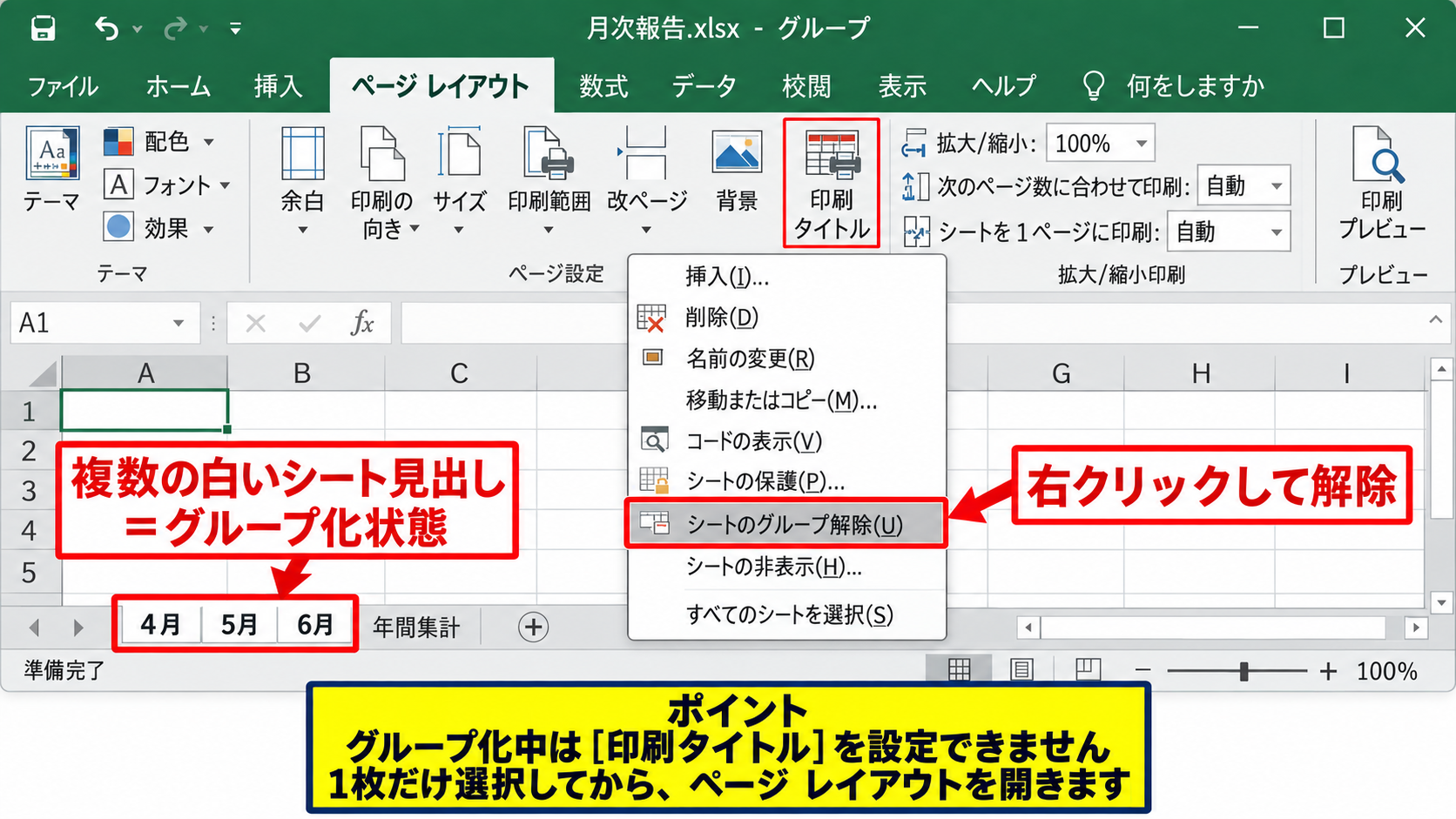Switch to the 数式 ribbon tab
This screenshot has height=819, width=1456.
pyautogui.click(x=603, y=86)
